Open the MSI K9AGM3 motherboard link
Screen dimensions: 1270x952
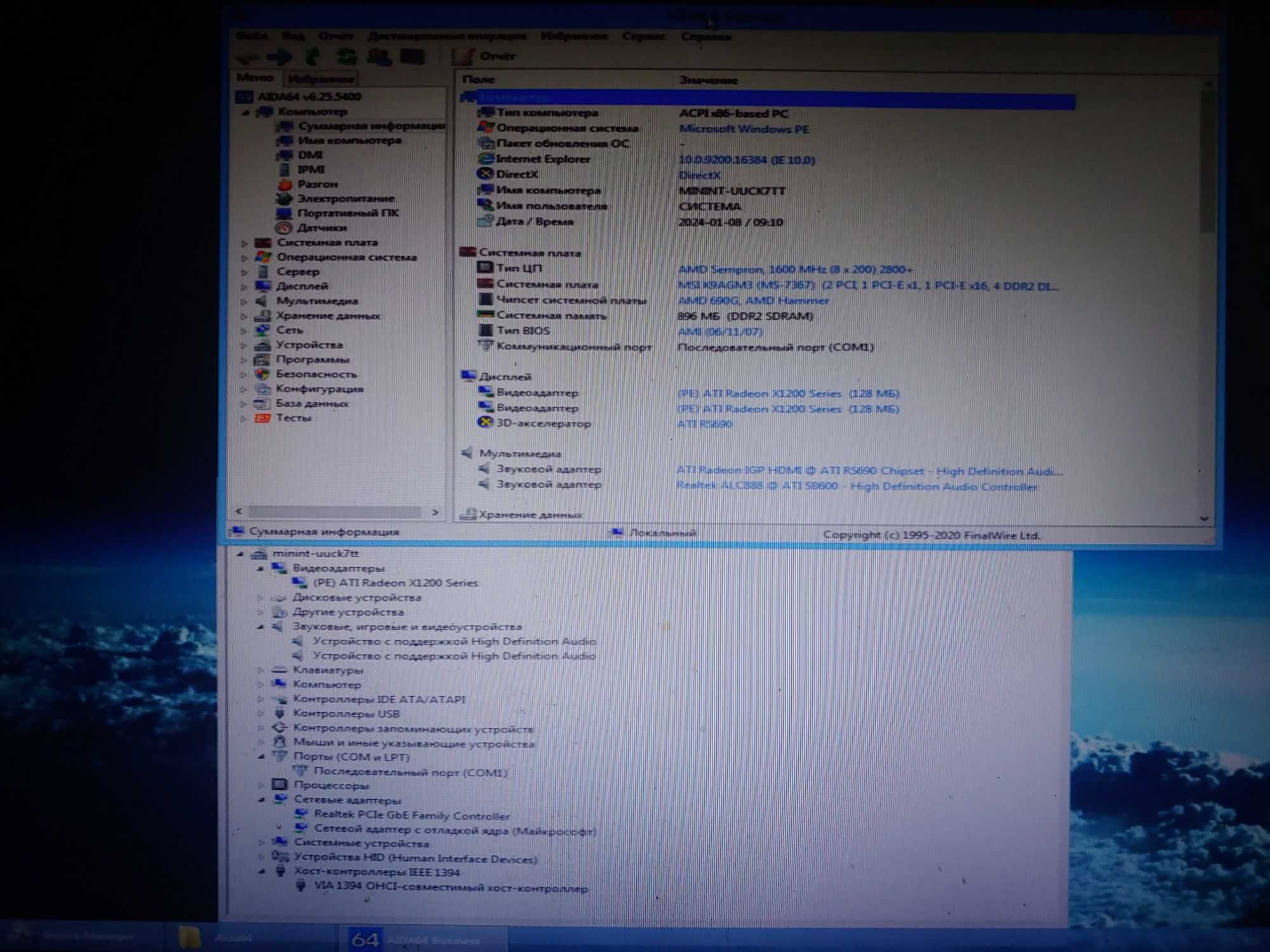pyautogui.click(x=867, y=286)
